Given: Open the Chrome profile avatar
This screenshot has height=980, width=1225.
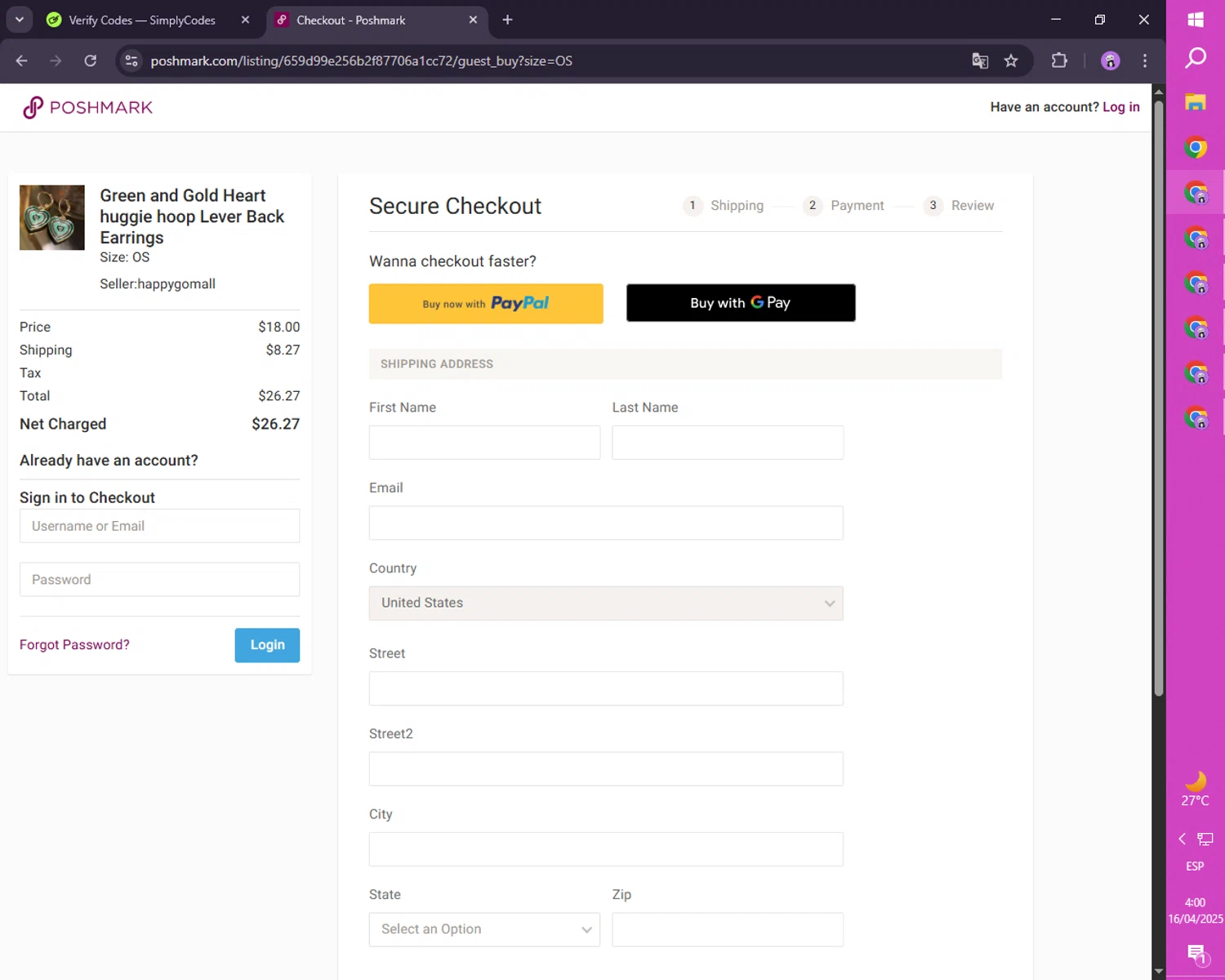Looking at the screenshot, I should pyautogui.click(x=1110, y=61).
